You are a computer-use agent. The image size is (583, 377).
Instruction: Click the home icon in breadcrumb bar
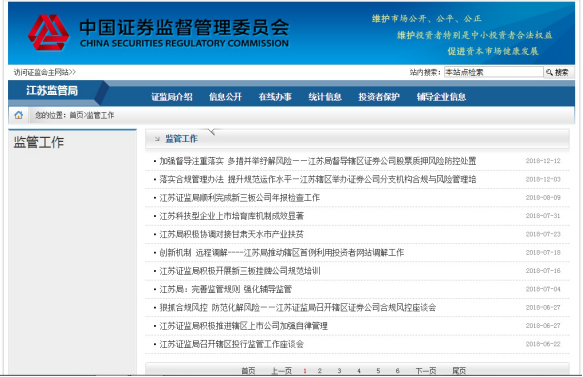click(19, 115)
